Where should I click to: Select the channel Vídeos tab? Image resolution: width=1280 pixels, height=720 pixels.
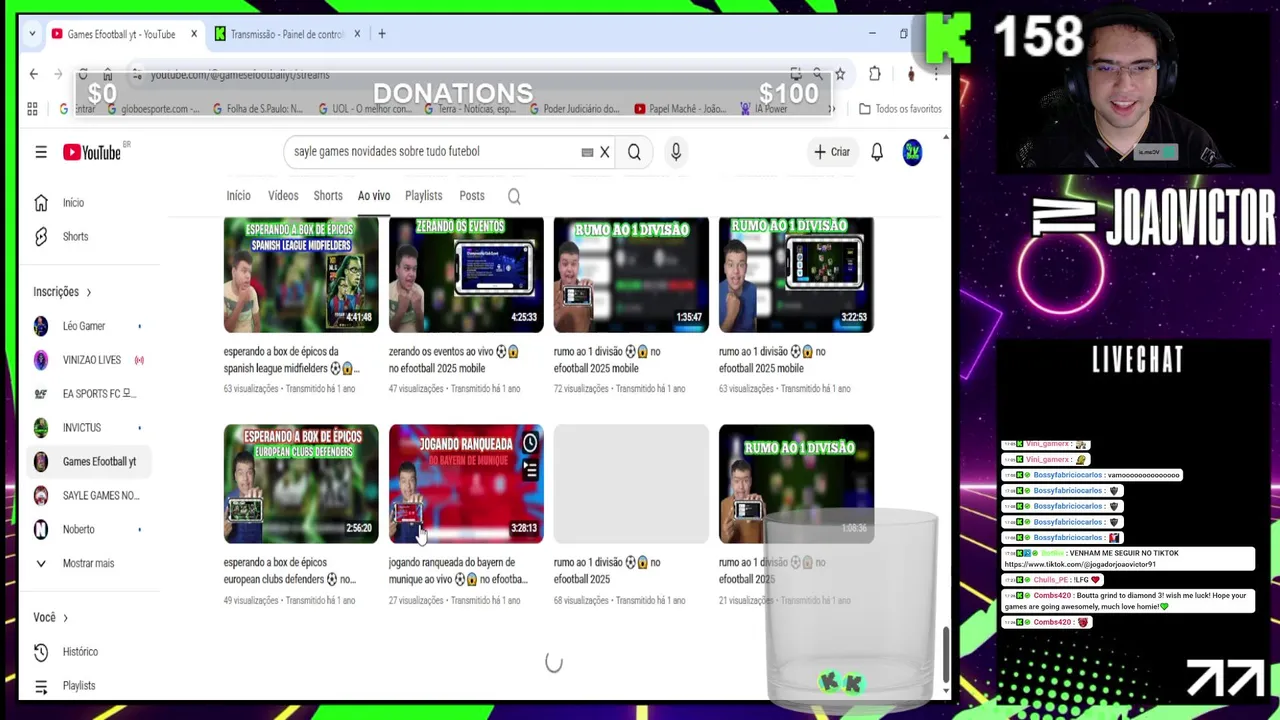click(x=283, y=196)
